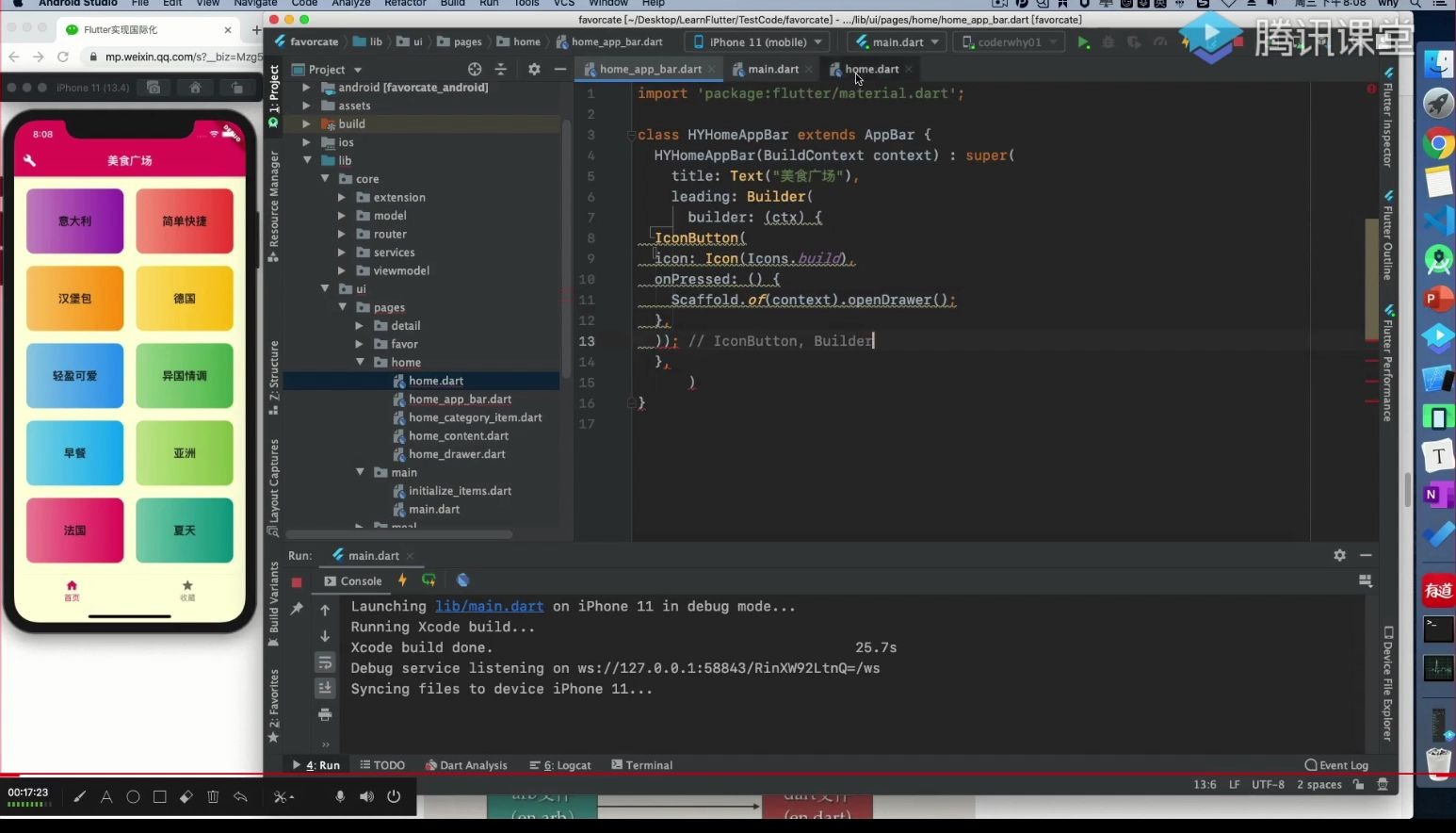1456x833 pixels.
Task: Expand the android folder
Action: (306, 87)
